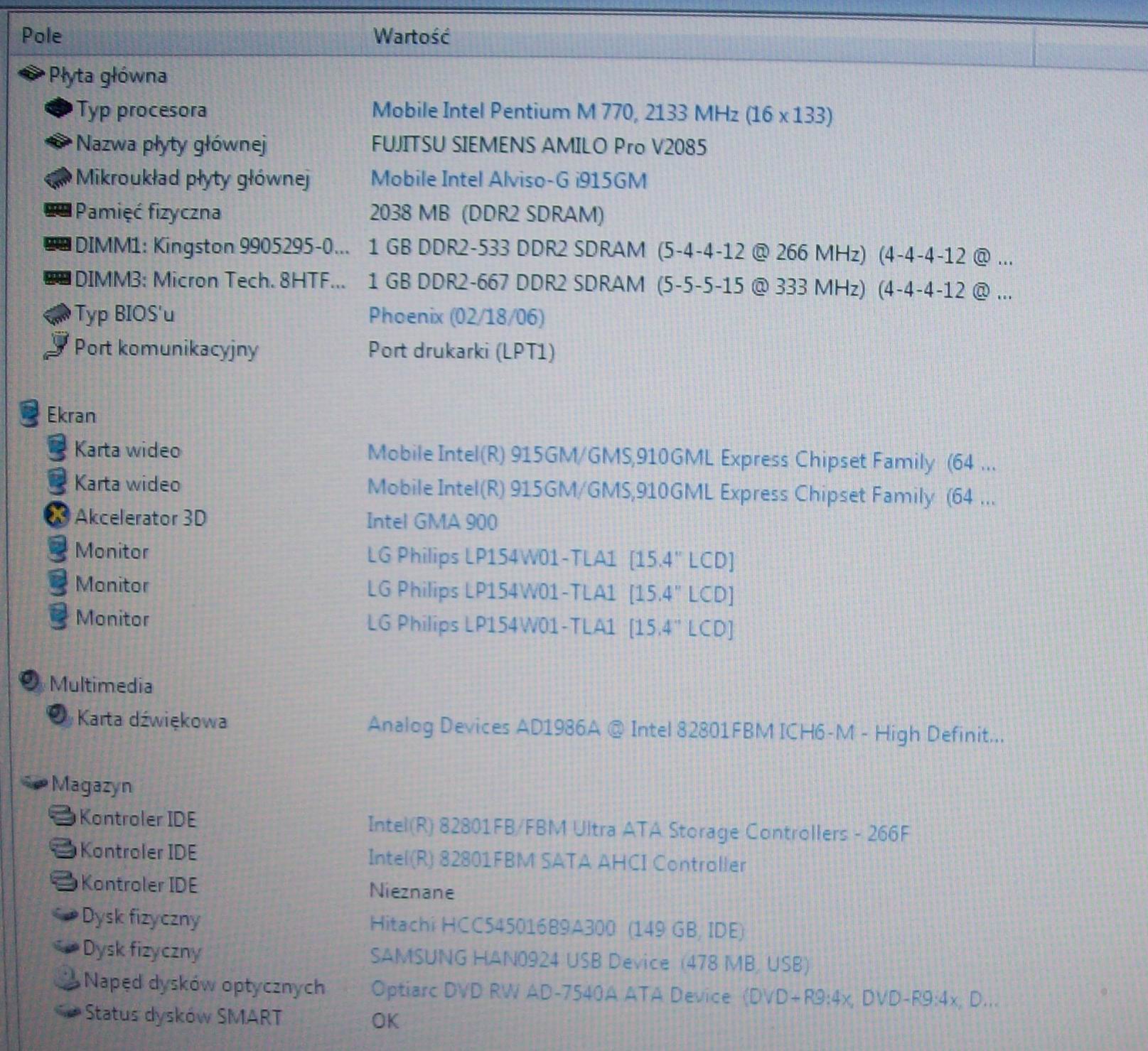Viewport: 1148px width, 1051px height.
Task: Select the Typ procesora field label
Action: coord(142,109)
